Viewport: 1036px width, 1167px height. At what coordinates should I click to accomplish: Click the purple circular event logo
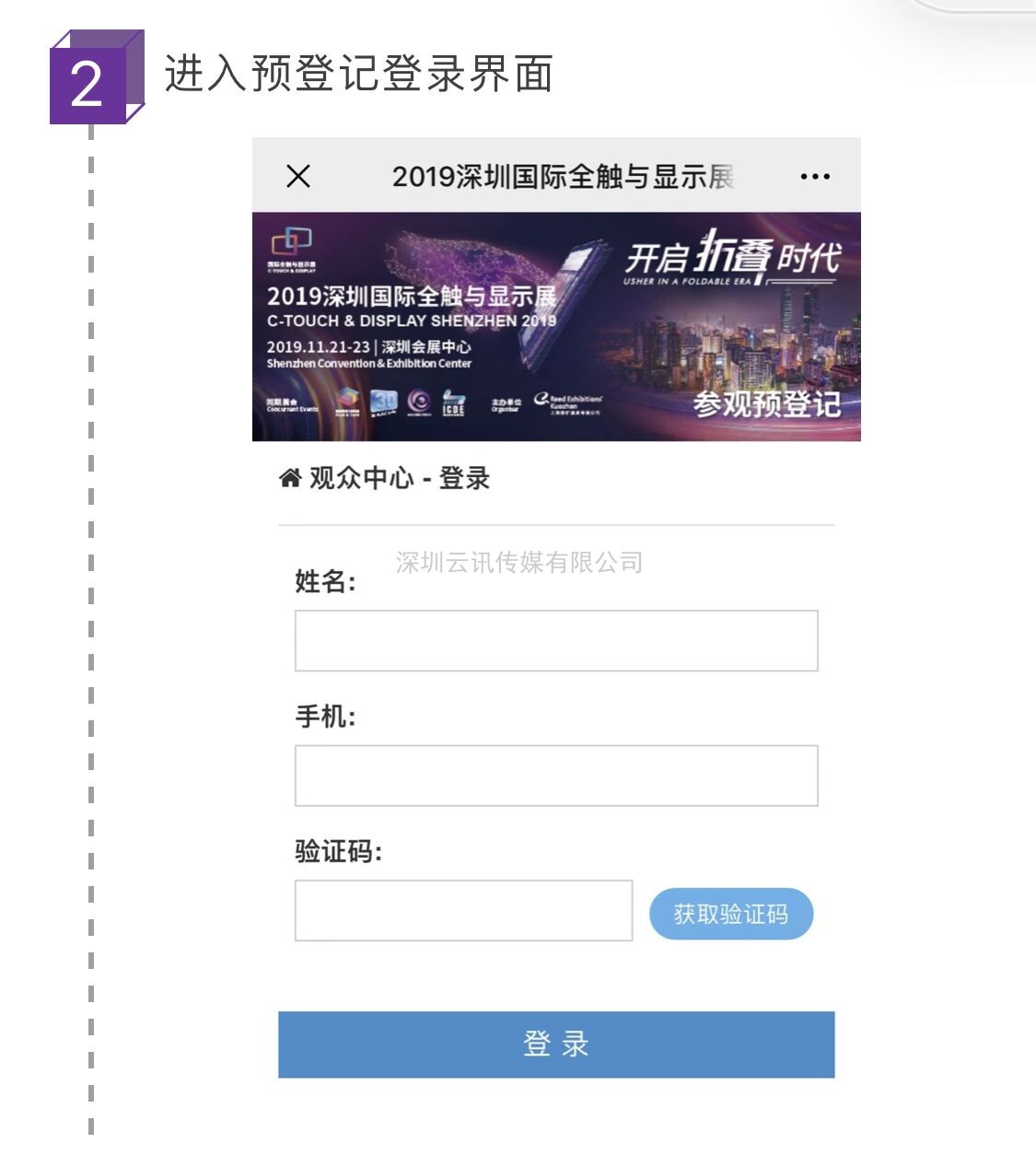419,402
